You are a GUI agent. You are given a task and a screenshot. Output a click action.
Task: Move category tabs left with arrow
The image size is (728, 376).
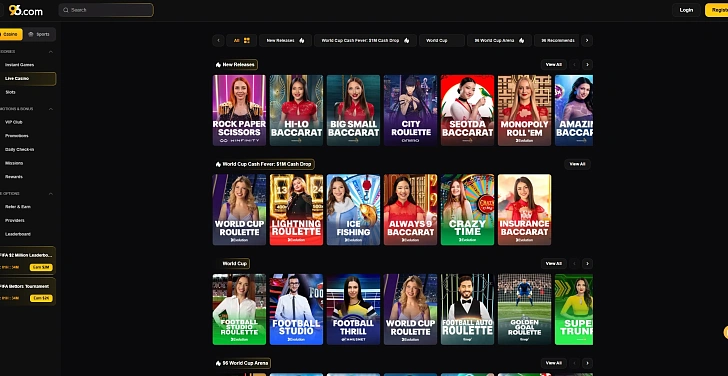(219, 40)
